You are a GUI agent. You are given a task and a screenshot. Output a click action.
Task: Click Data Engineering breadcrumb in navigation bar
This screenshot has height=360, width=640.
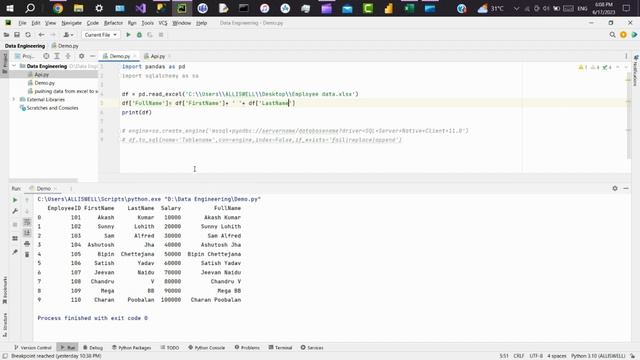pos(25,46)
